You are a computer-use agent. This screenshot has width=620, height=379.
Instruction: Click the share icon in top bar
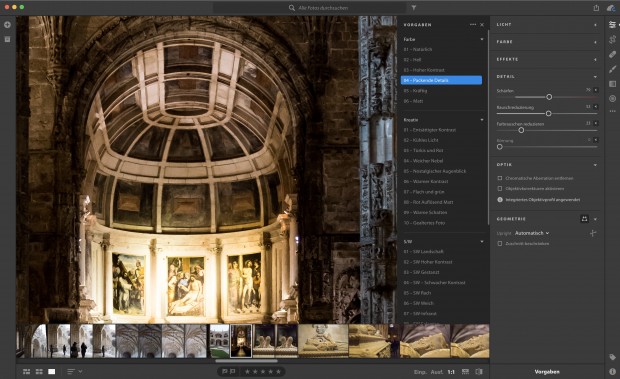tap(596, 8)
